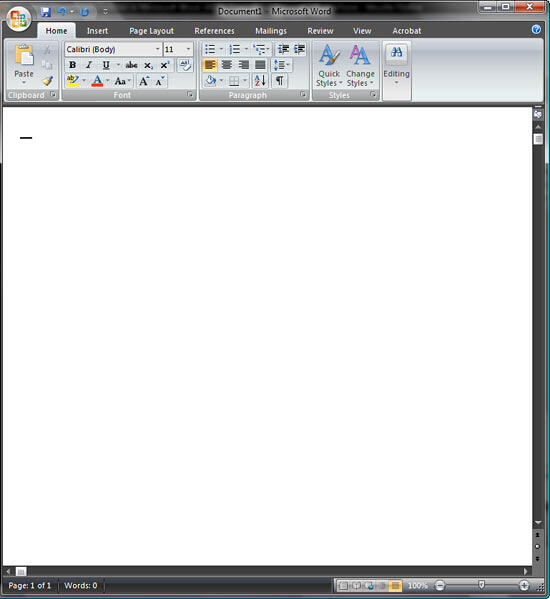
Task: Open the Editing group menu
Action: pyautogui.click(x=396, y=65)
